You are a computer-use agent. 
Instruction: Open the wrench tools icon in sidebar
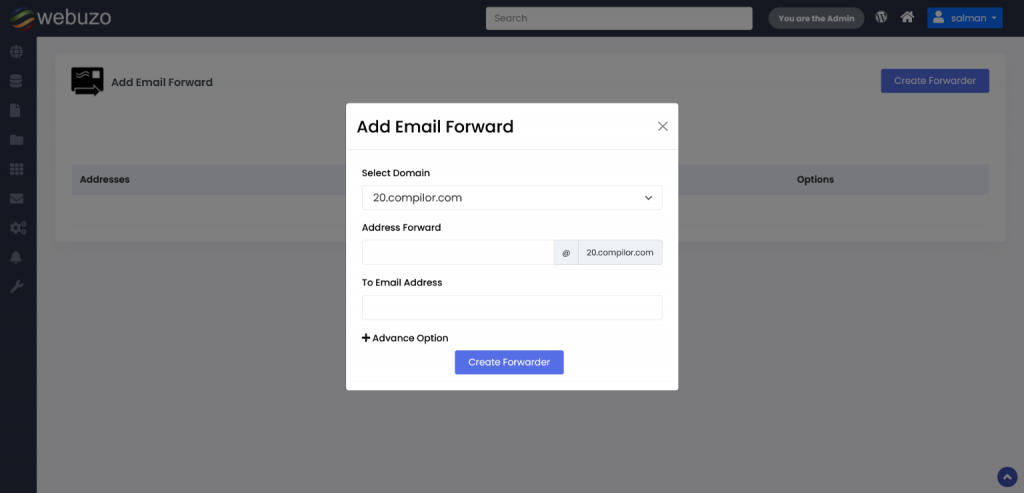[16, 287]
